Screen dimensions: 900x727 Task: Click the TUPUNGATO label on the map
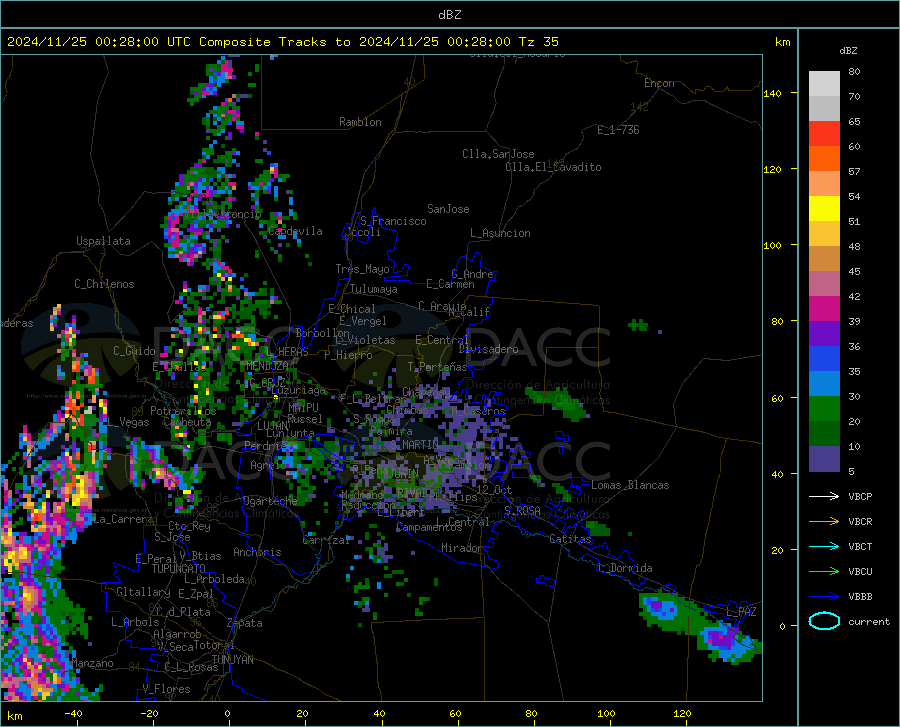[x=179, y=569]
